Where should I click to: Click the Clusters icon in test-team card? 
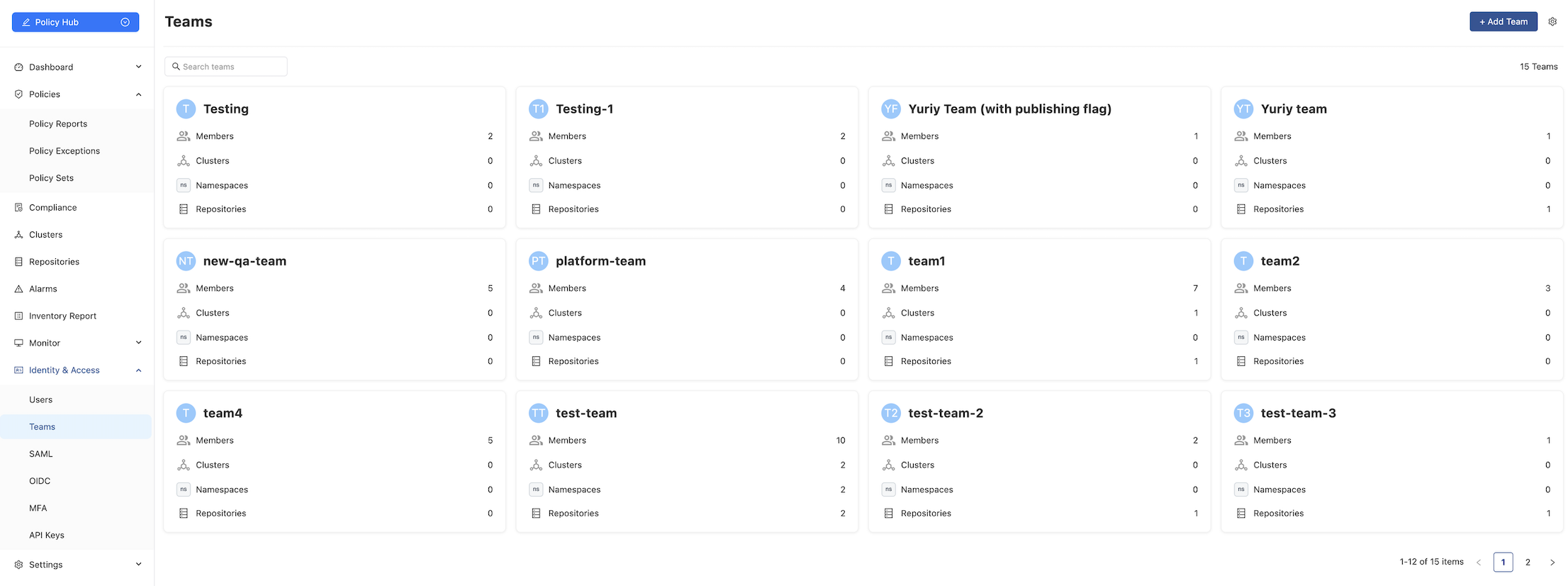(536, 465)
